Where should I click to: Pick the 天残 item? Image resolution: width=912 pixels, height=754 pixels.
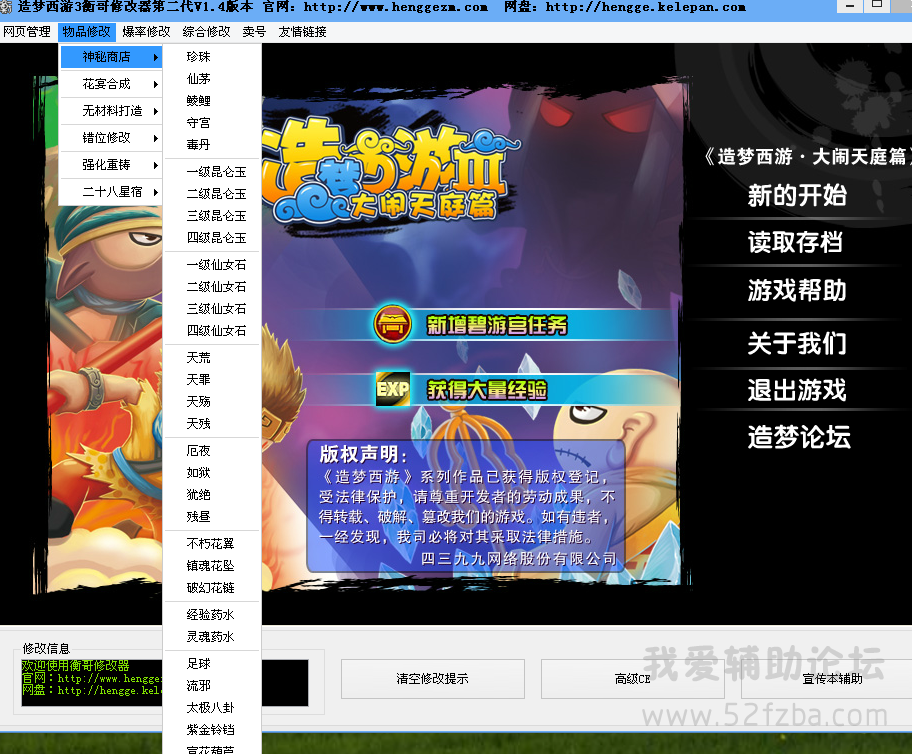(212, 424)
